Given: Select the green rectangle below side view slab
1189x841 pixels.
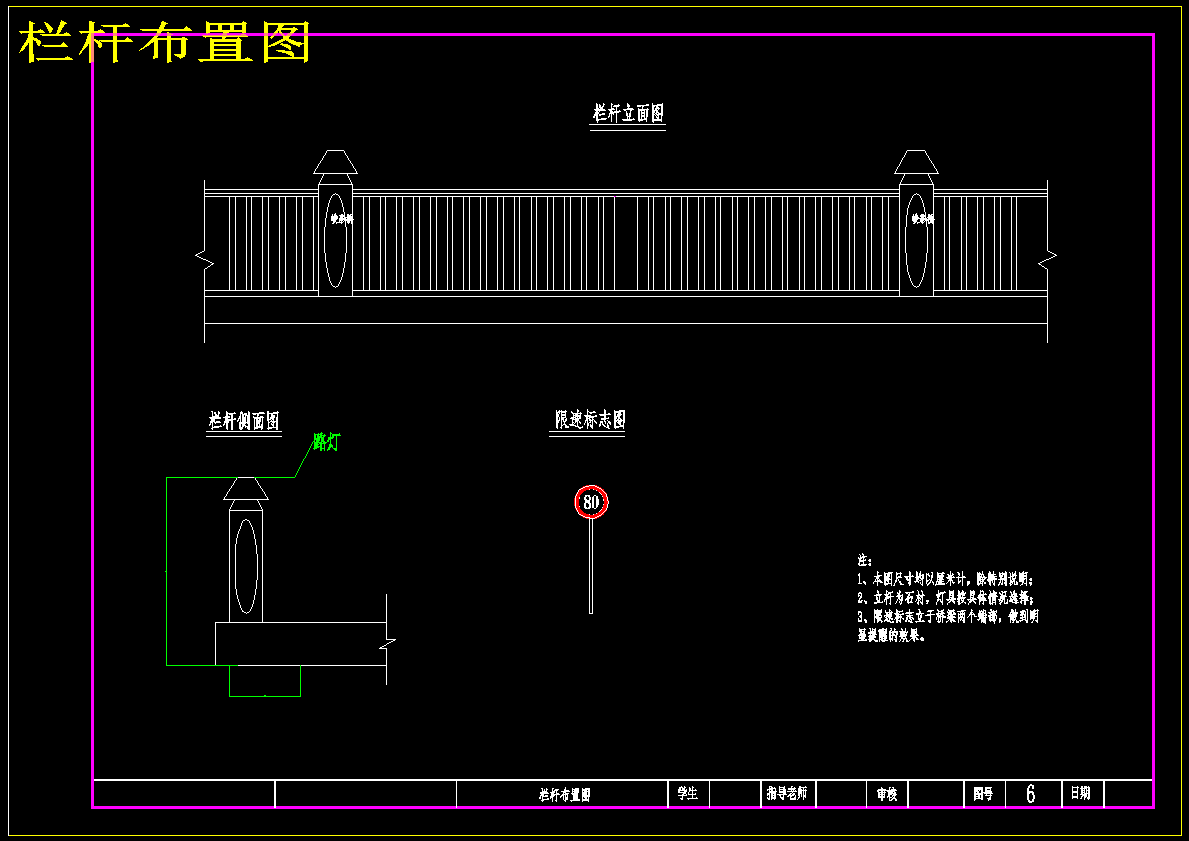Looking at the screenshot, I should click(x=265, y=680).
